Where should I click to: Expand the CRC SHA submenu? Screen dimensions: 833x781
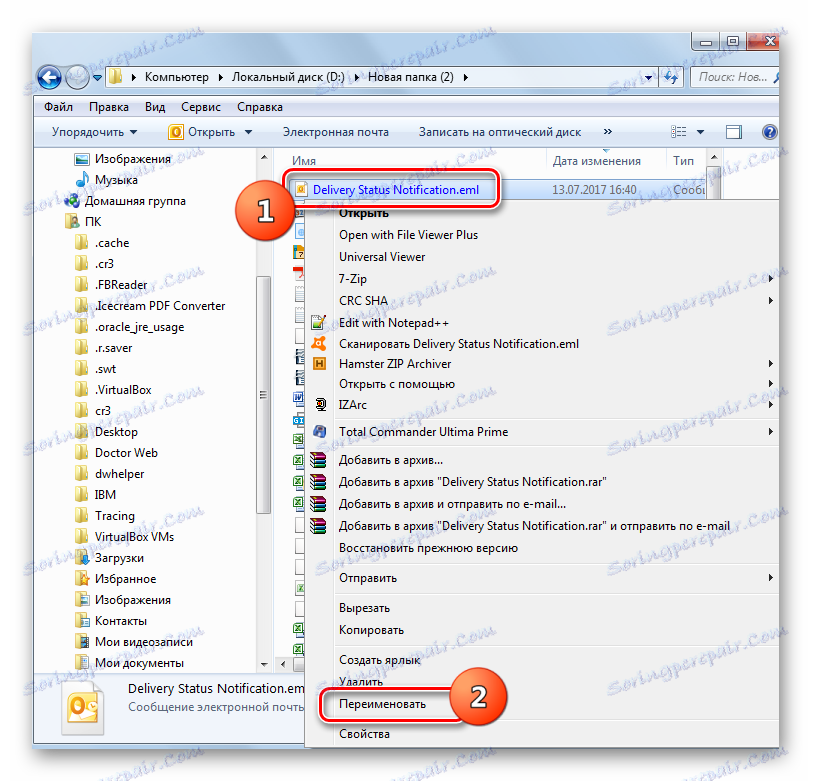pos(770,300)
